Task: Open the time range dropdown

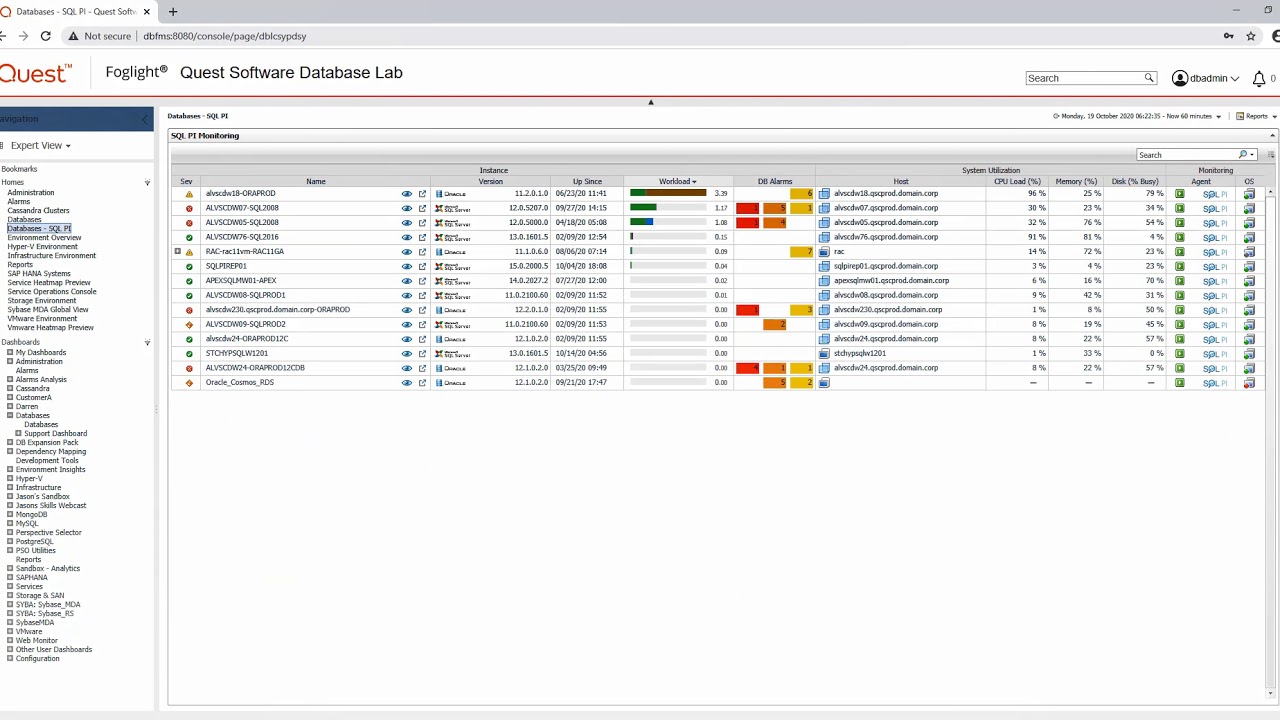Action: coord(1218,117)
